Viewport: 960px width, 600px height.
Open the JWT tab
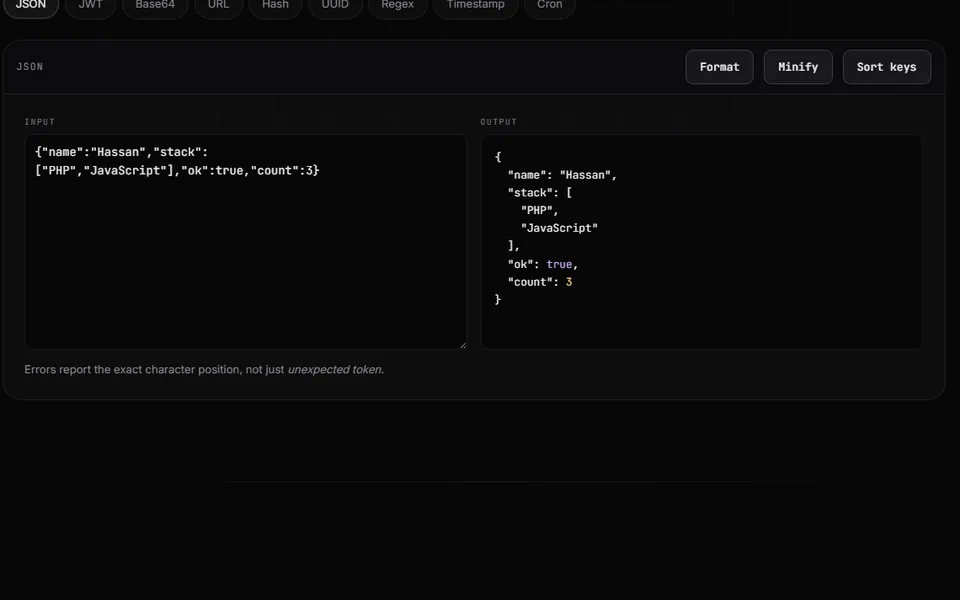[91, 6]
